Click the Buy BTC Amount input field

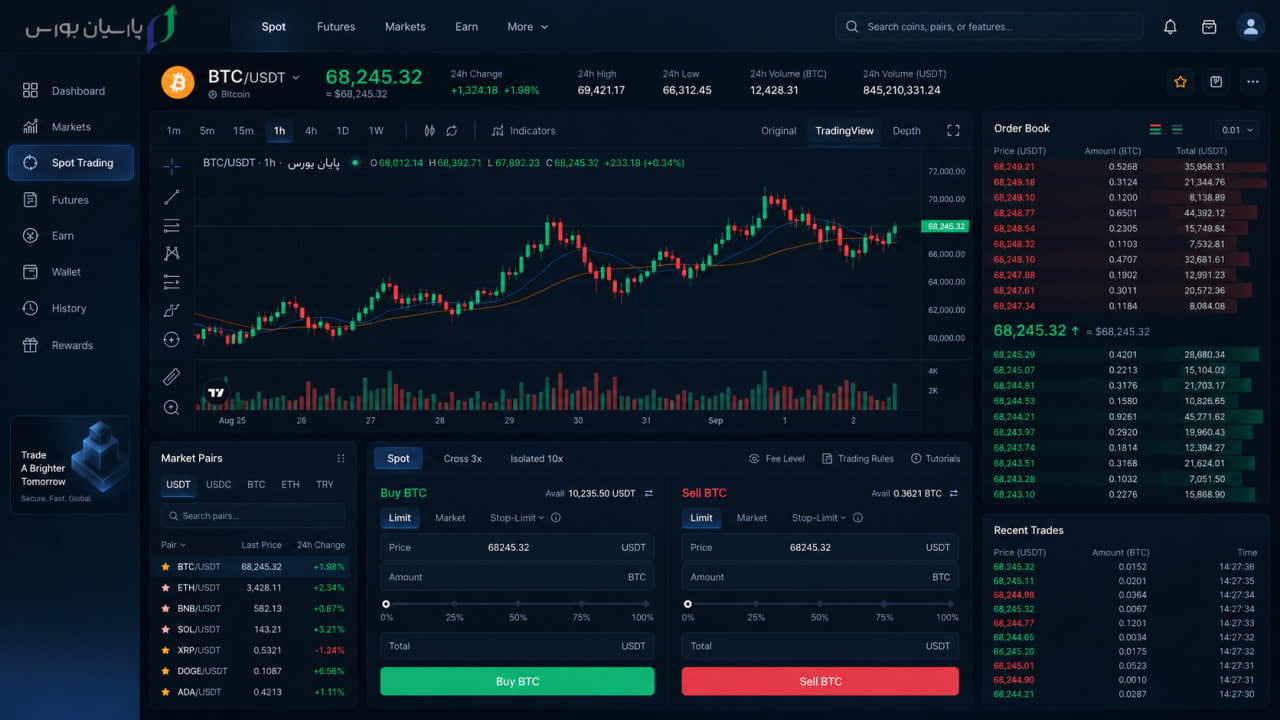pos(517,577)
